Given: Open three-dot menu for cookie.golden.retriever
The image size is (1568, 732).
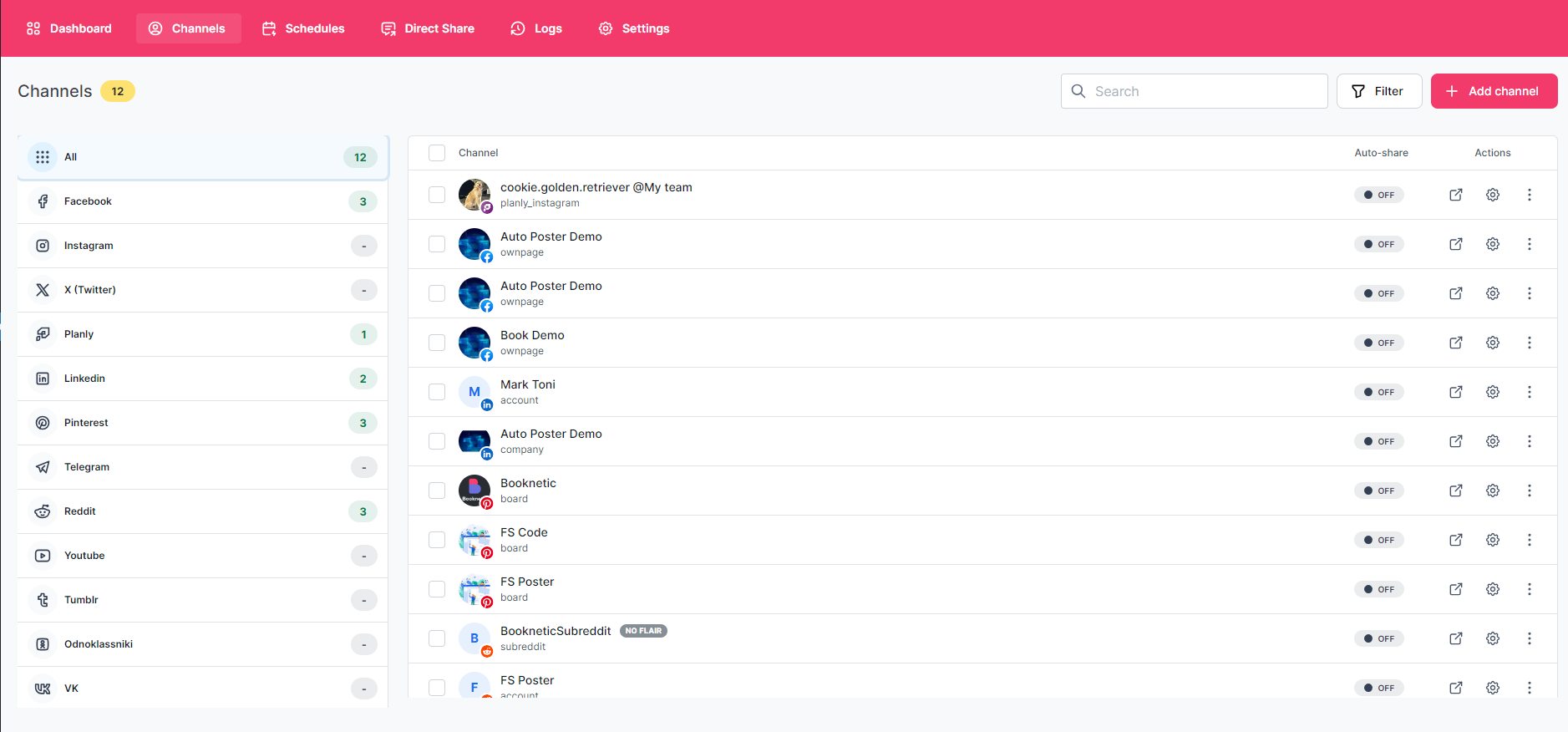Looking at the screenshot, I should coord(1529,195).
